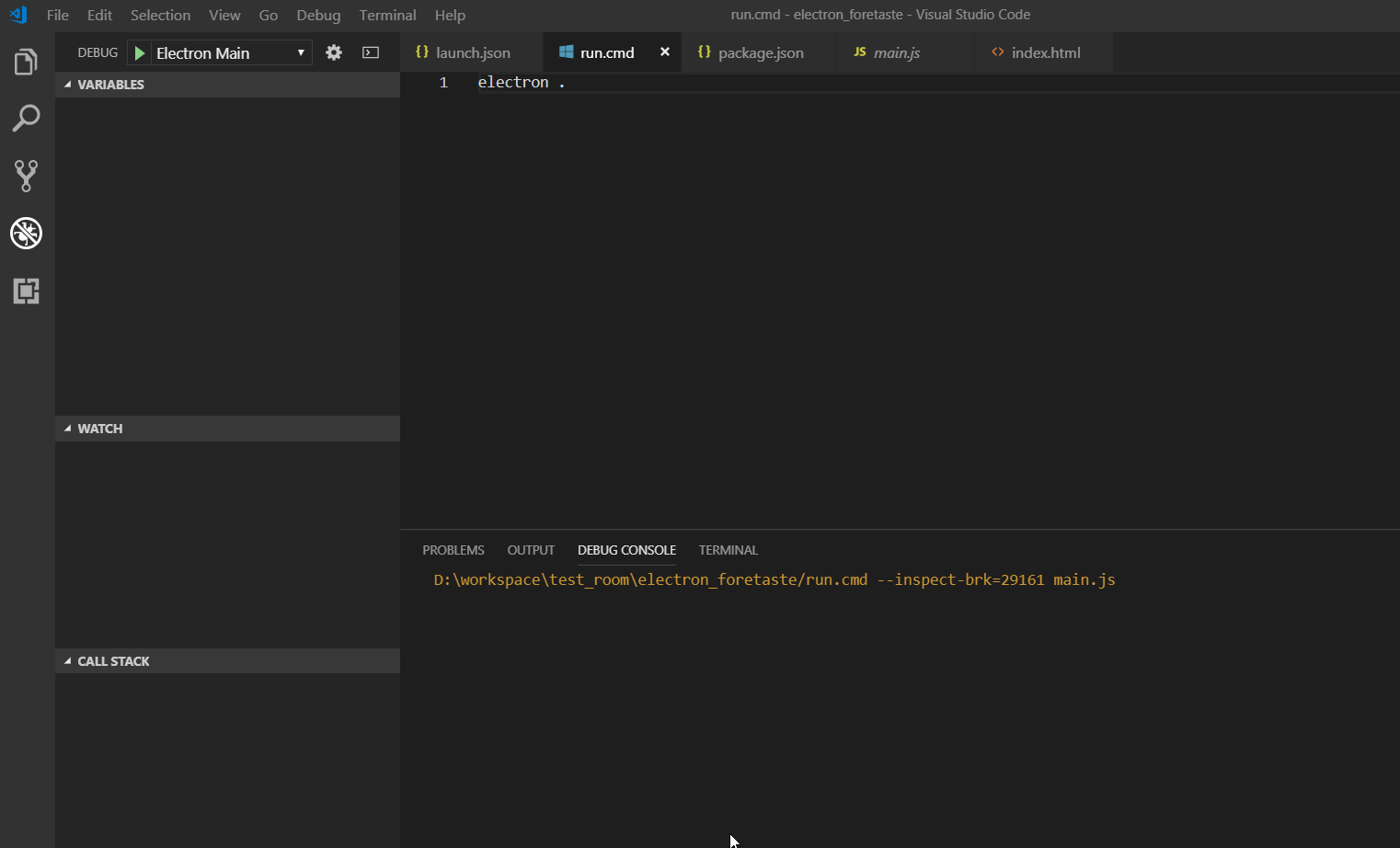Switch to the package.json tab
Screen dimensions: 1400x848
point(758,52)
